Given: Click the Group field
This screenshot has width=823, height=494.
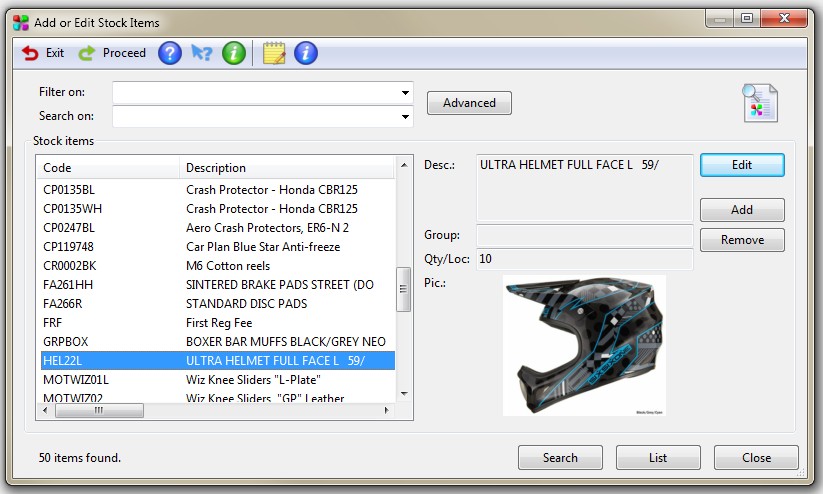Looking at the screenshot, I should (584, 235).
